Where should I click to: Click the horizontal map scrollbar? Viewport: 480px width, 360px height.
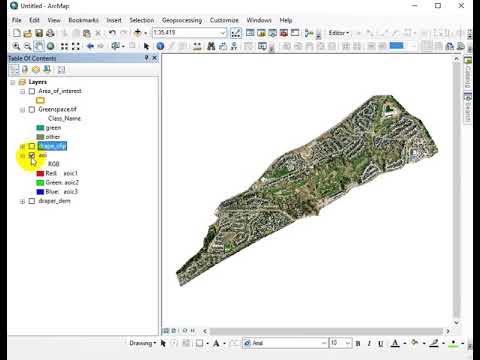(326, 331)
